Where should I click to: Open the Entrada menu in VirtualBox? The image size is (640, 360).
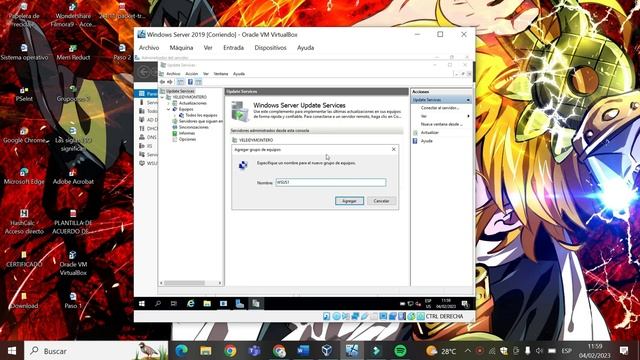233,48
